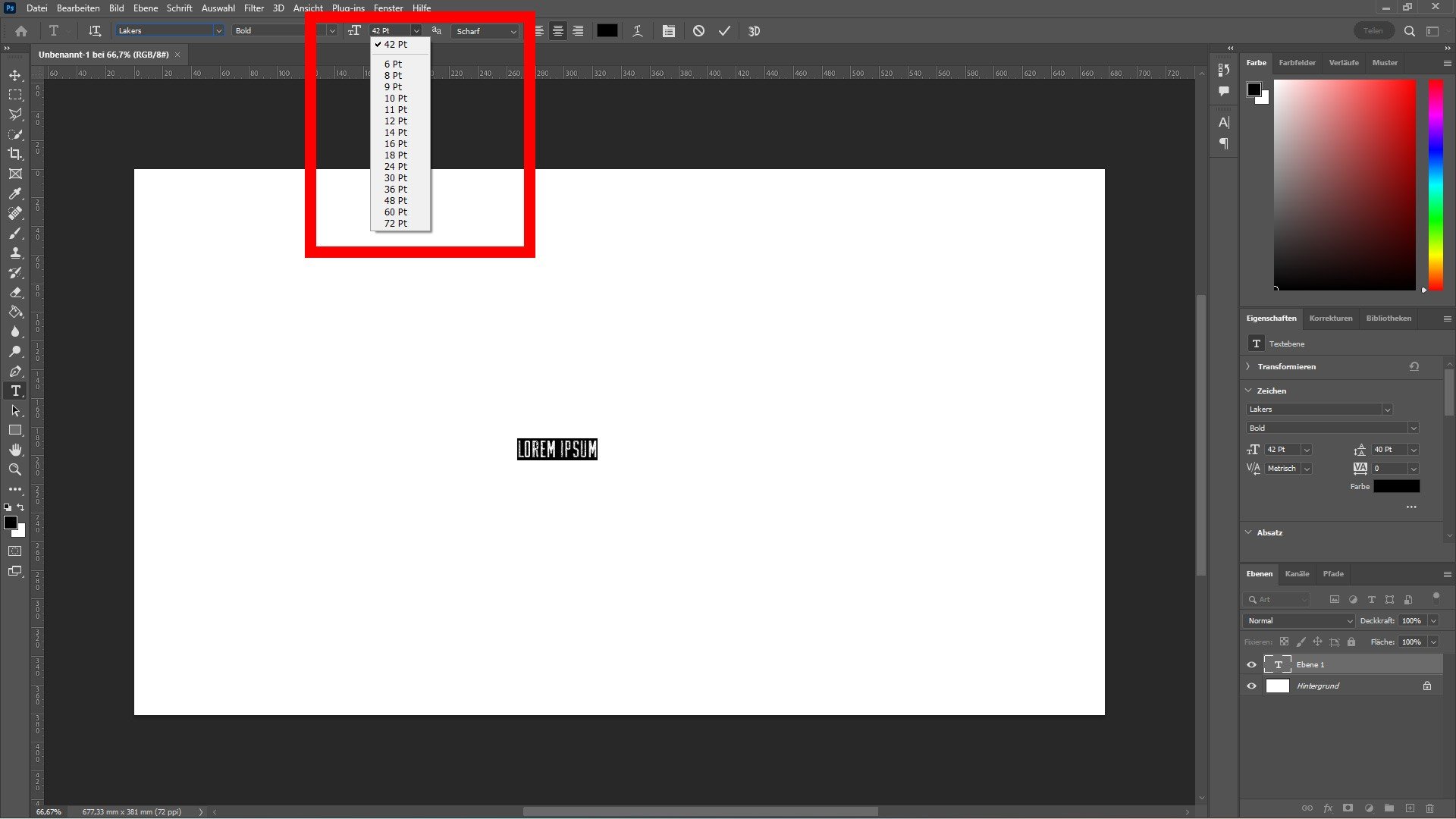Hide the Ebene 1 layer
1456x819 pixels.
1251,665
